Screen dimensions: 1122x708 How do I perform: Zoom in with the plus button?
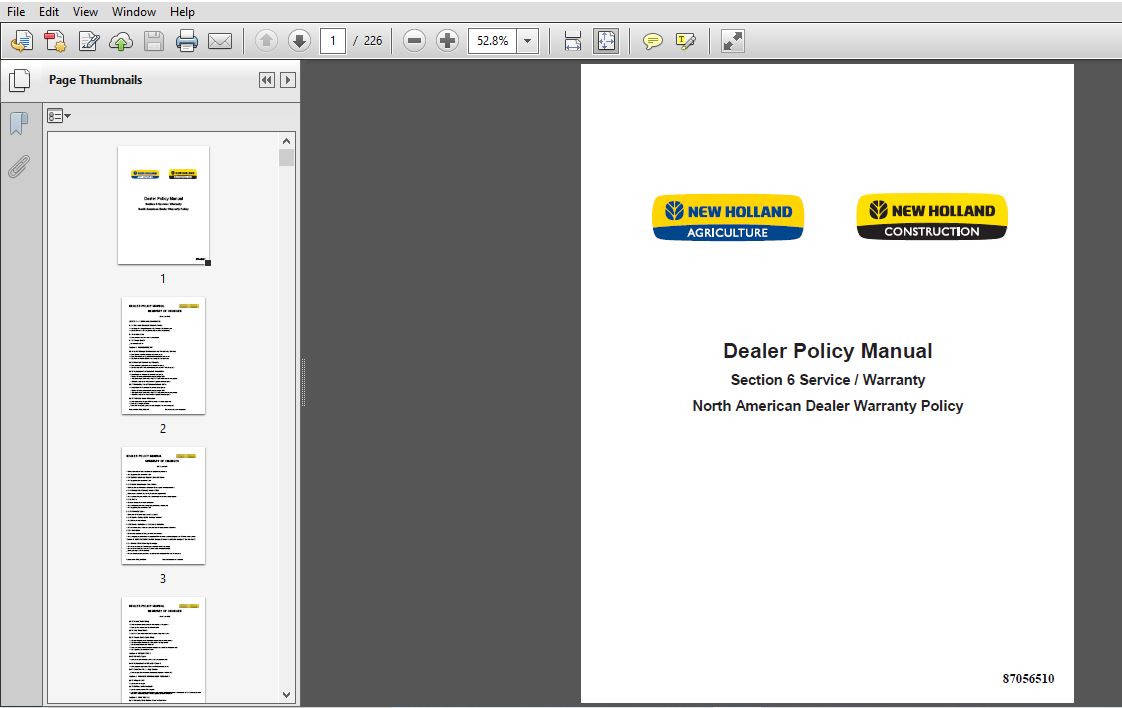pyautogui.click(x=447, y=41)
